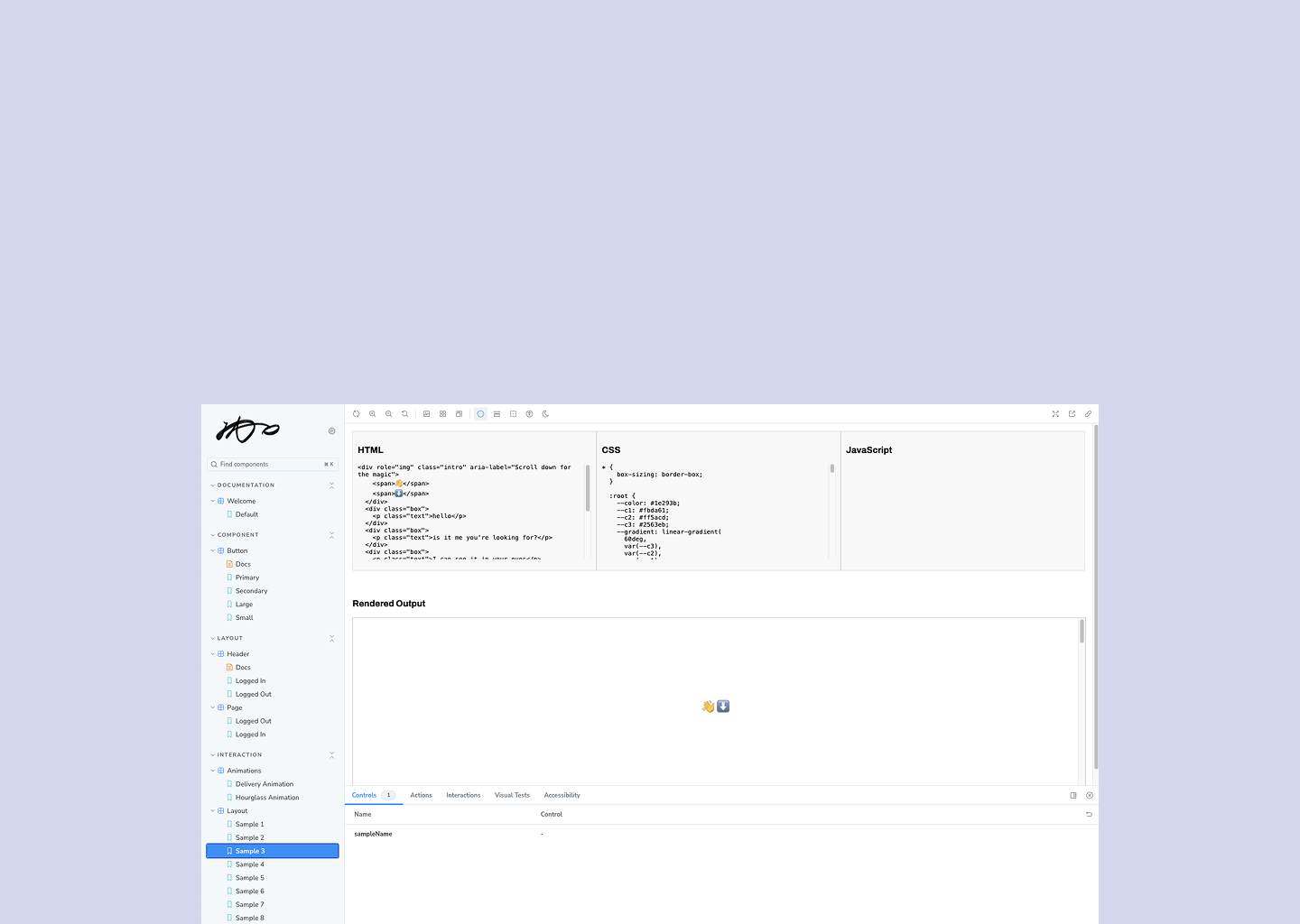Image resolution: width=1300 pixels, height=924 pixels.
Task: Enter full screen mode icon
Action: pyautogui.click(x=1055, y=414)
